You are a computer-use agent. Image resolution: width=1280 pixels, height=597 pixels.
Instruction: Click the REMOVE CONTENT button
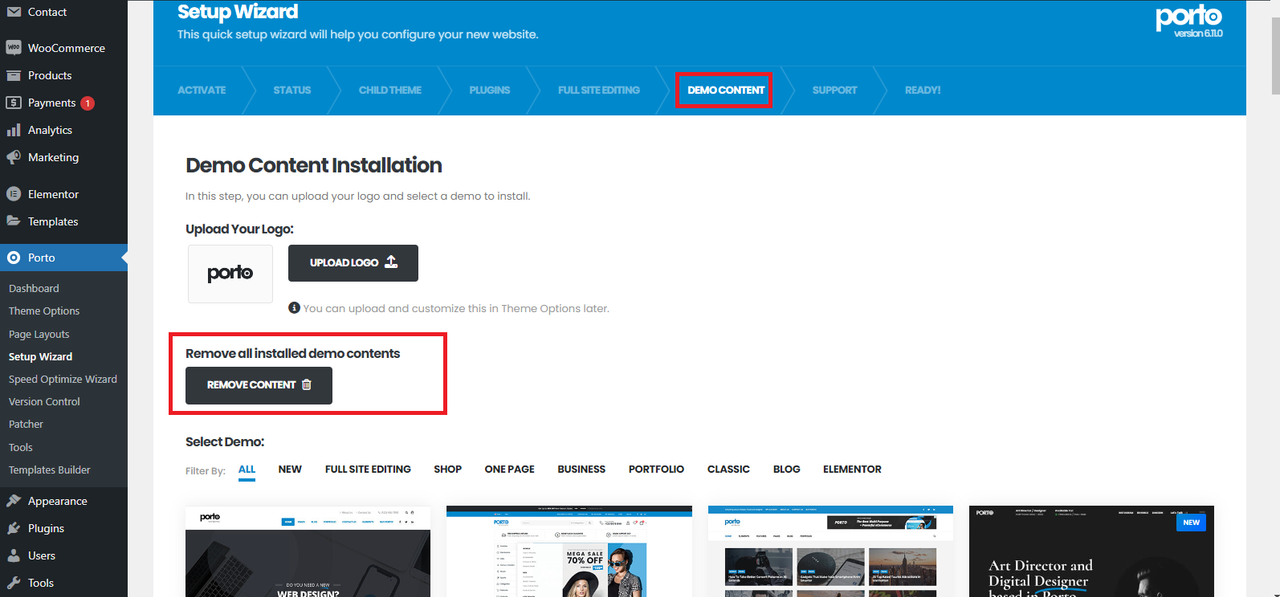pyautogui.click(x=259, y=385)
